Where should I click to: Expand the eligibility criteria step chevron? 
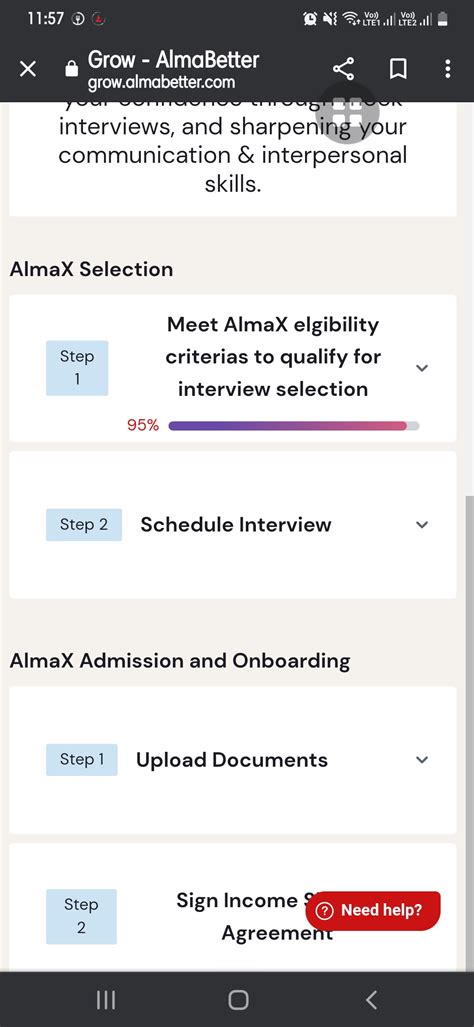[x=422, y=368]
